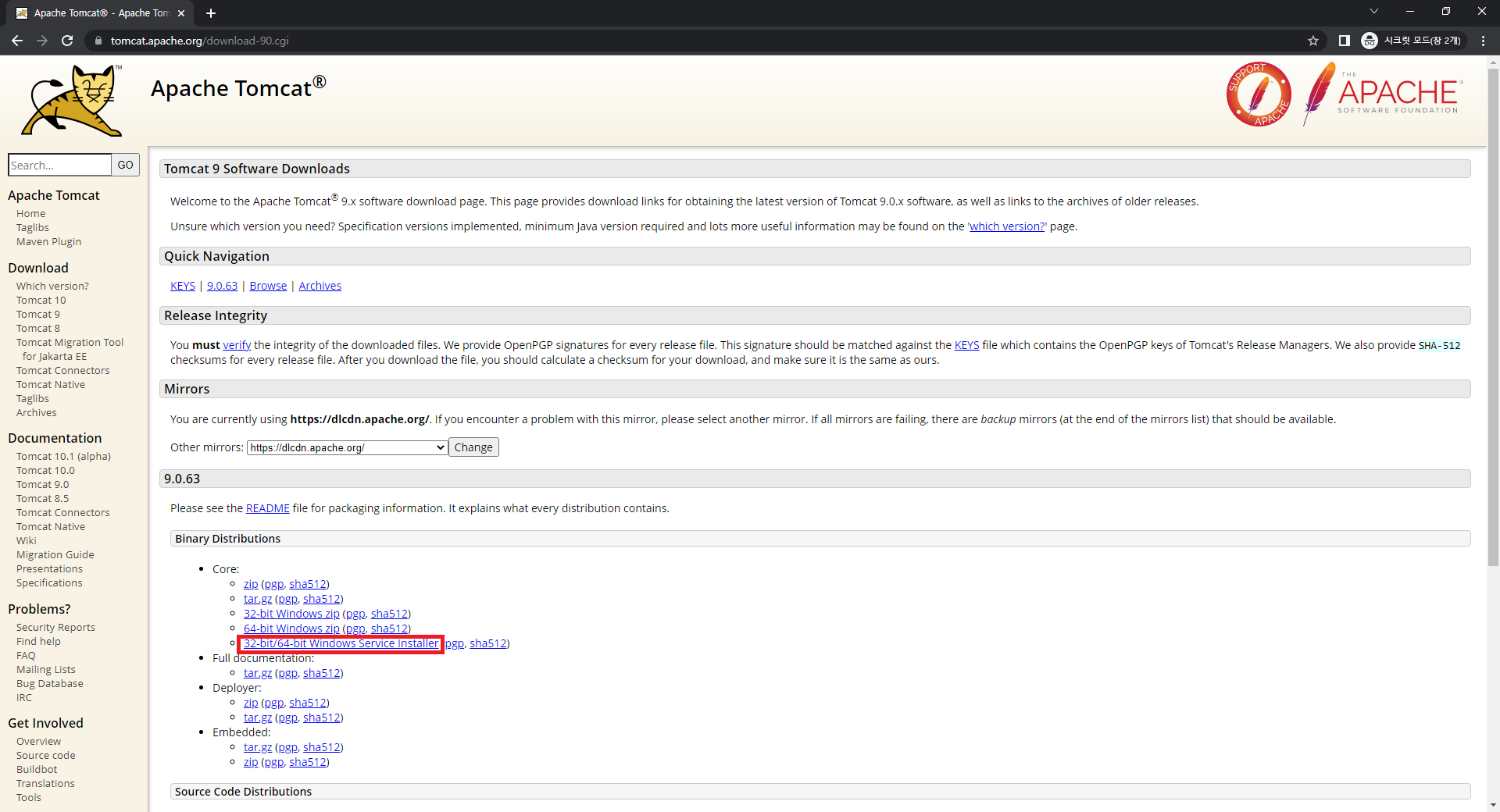Open the Home sidebar link
This screenshot has height=812, width=1500.
(x=30, y=214)
